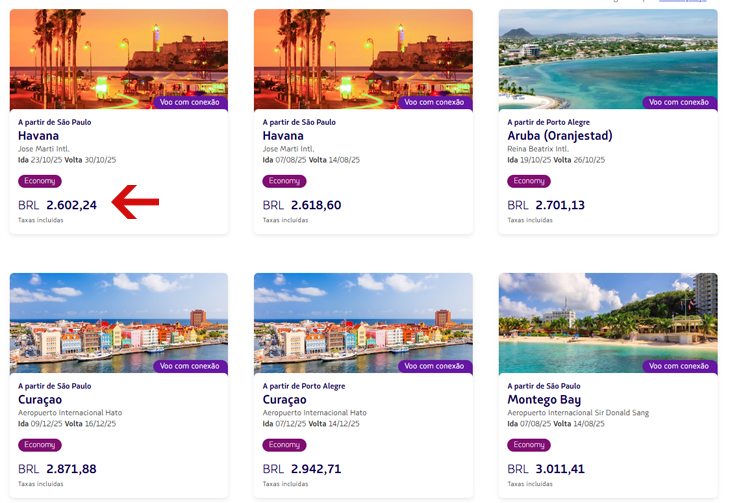Screen dimensions: 730x503
Task: Select the BRL 3.011,41 Montego Bay price
Action: [546, 469]
